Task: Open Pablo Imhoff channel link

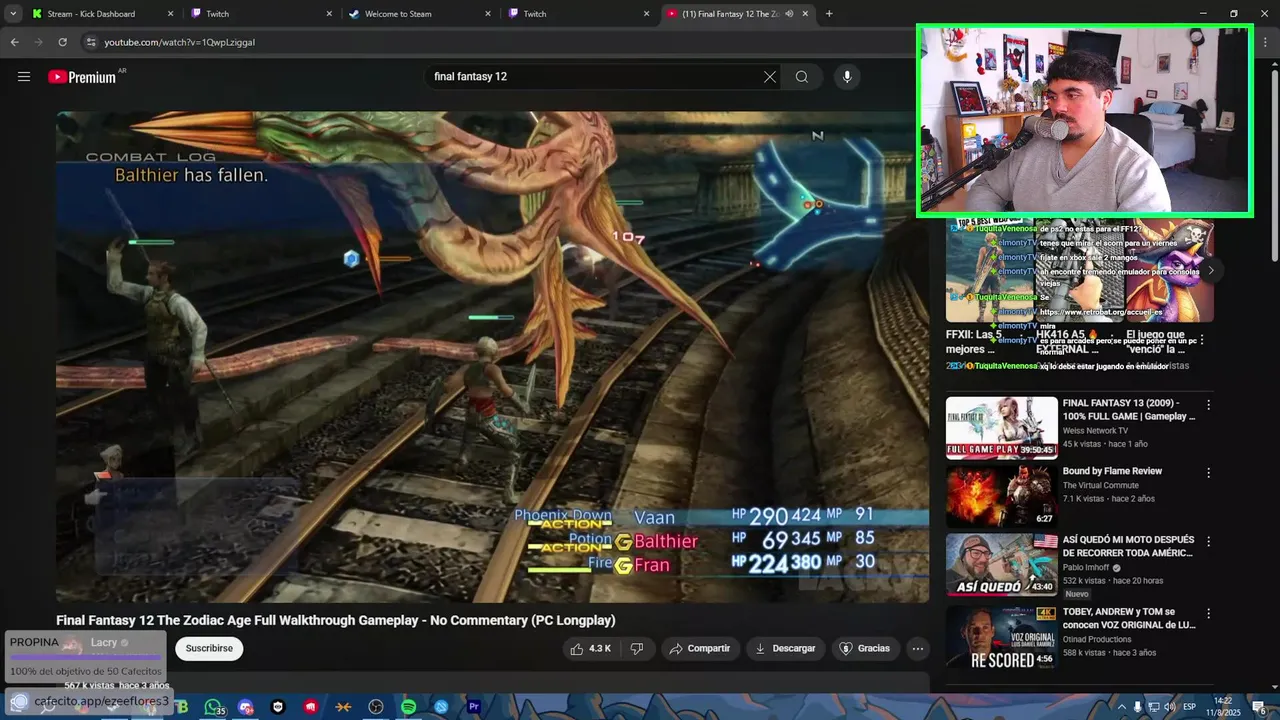Action: [x=1087, y=568]
